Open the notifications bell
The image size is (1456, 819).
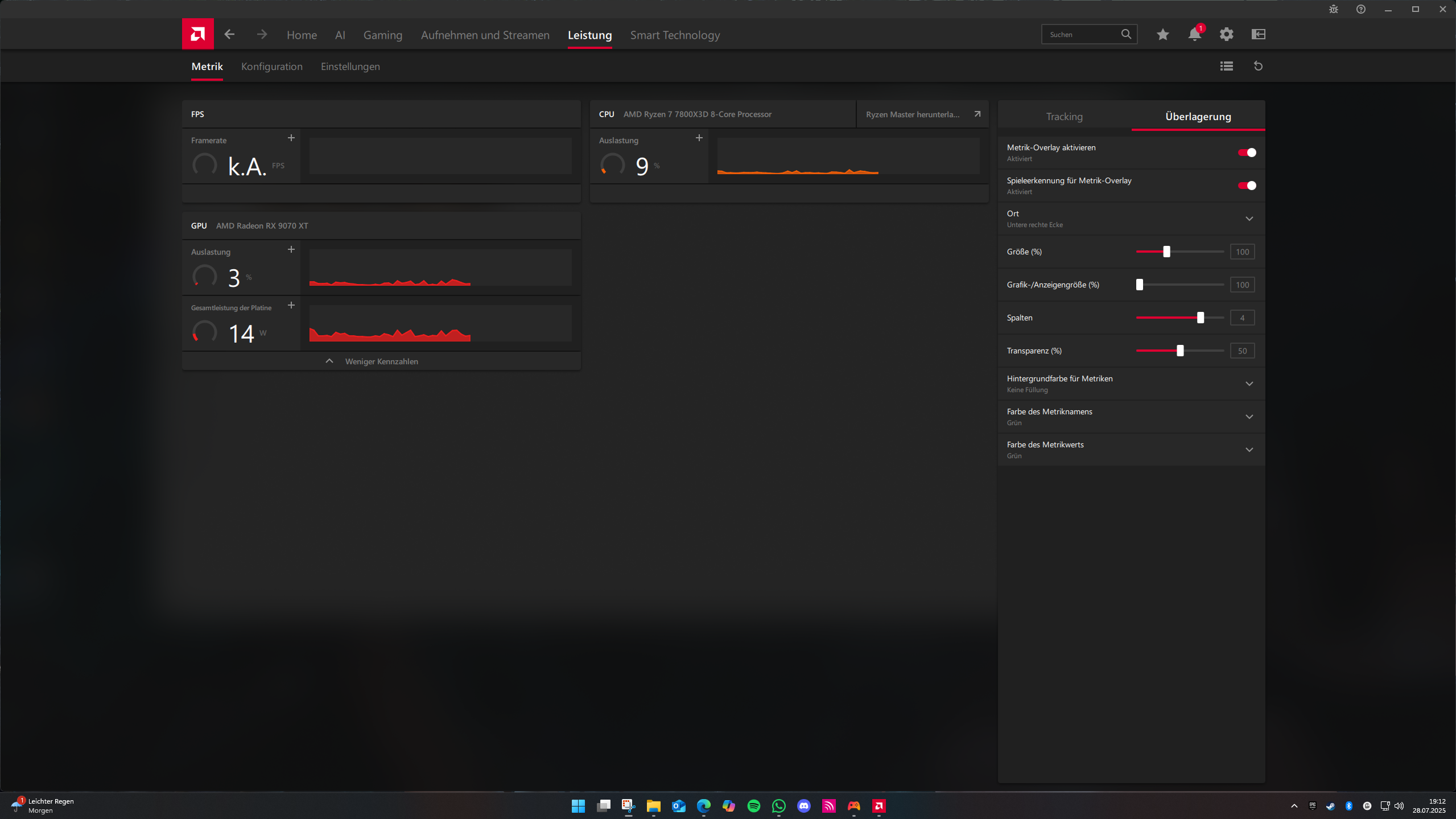1194,35
